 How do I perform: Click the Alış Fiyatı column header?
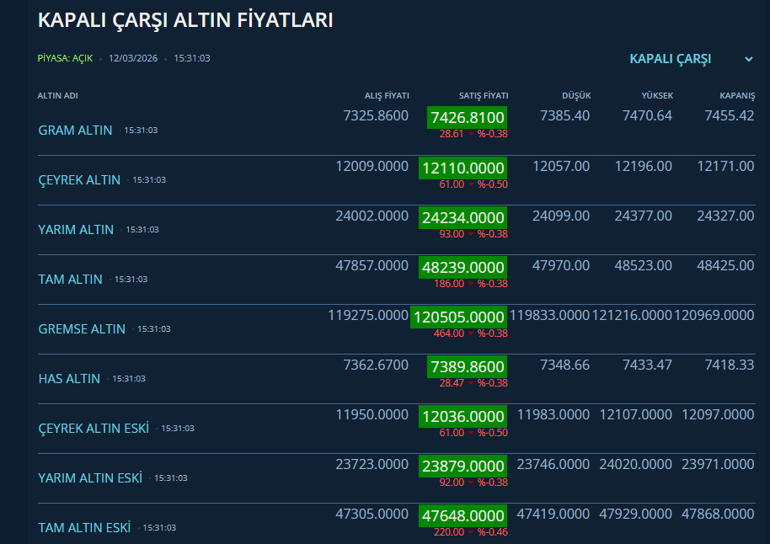point(386,96)
